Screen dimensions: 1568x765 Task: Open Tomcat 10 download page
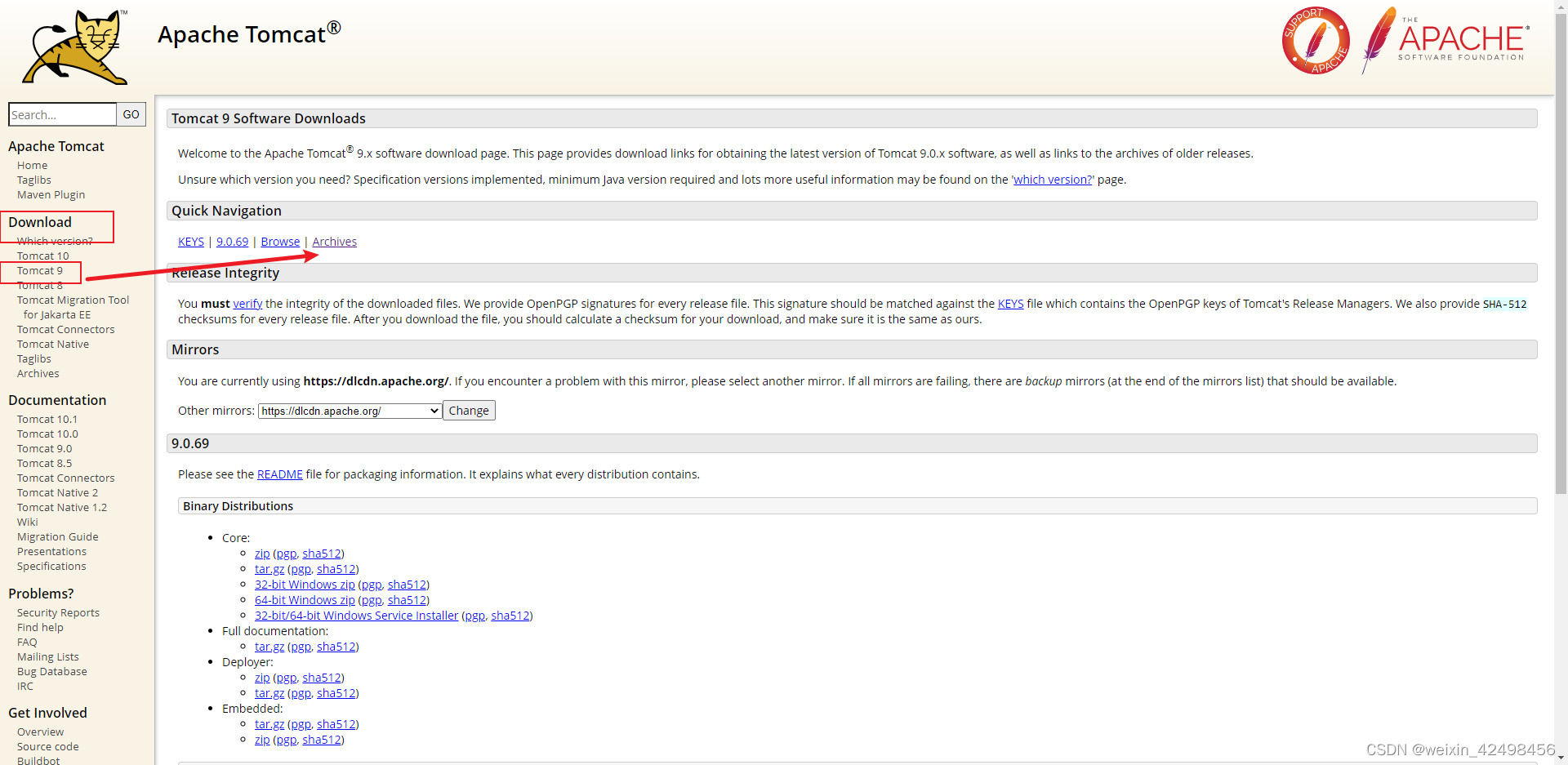(43, 256)
